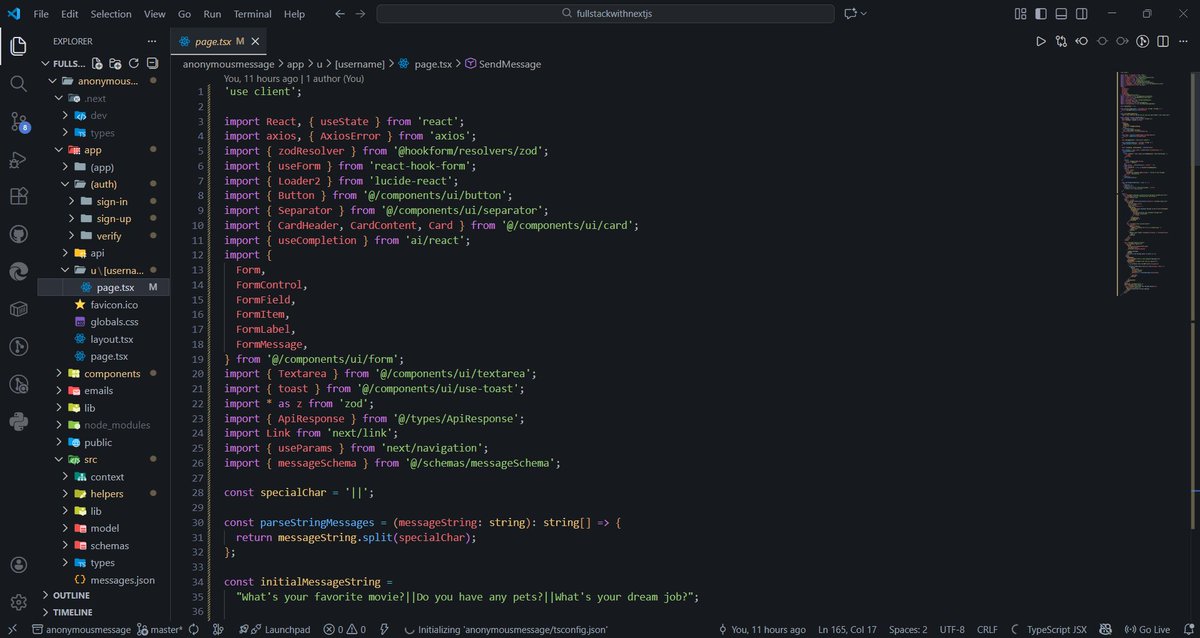Screen dimensions: 1200x638
Task: Click the master branch in status bar
Action: click(x=162, y=629)
